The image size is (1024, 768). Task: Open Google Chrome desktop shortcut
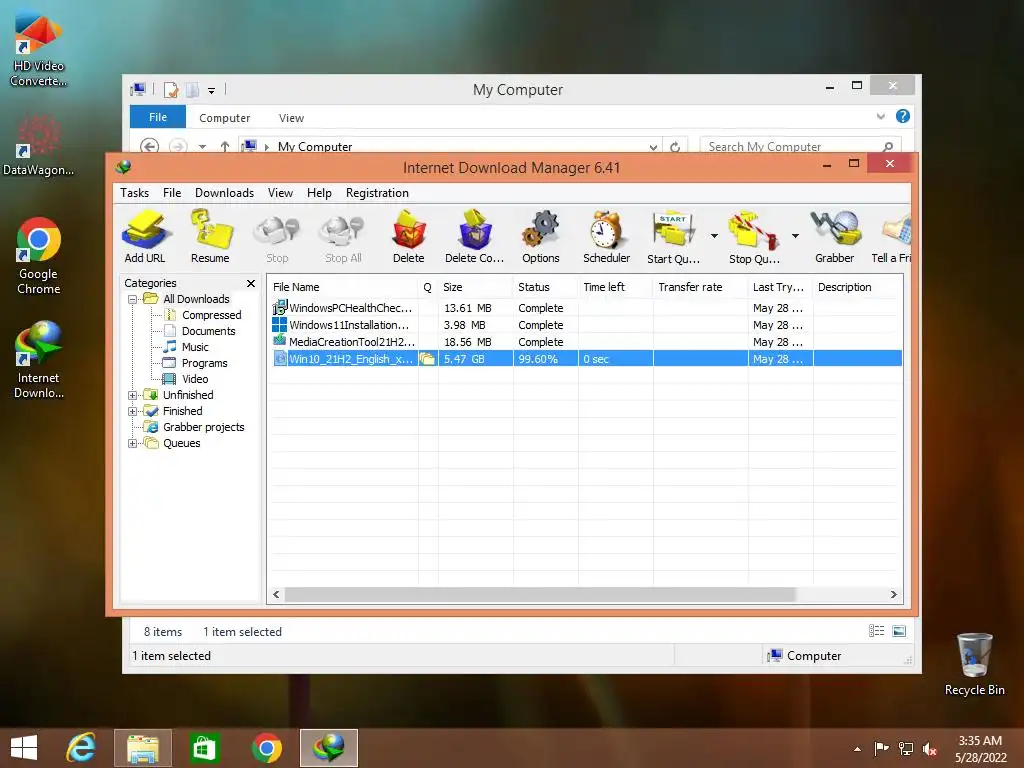click(39, 257)
